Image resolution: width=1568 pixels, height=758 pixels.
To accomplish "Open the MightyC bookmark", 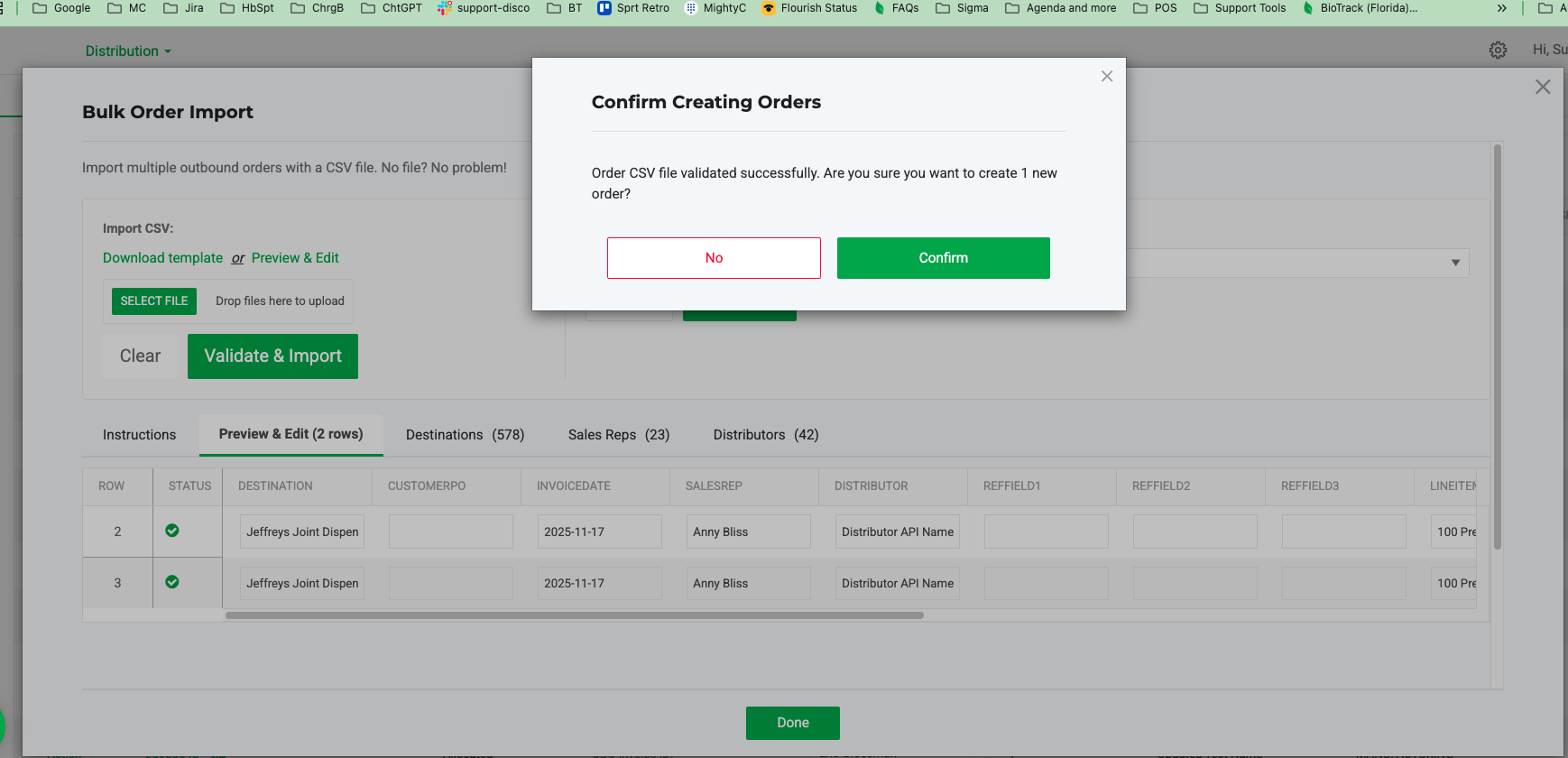I will pos(715,8).
